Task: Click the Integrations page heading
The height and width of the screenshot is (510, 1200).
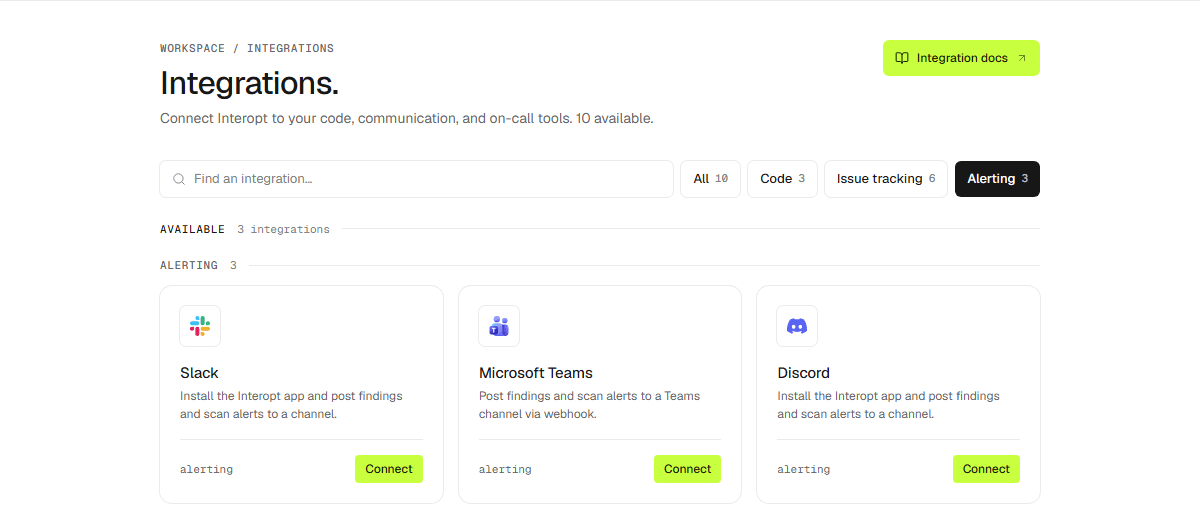Action: (x=249, y=82)
